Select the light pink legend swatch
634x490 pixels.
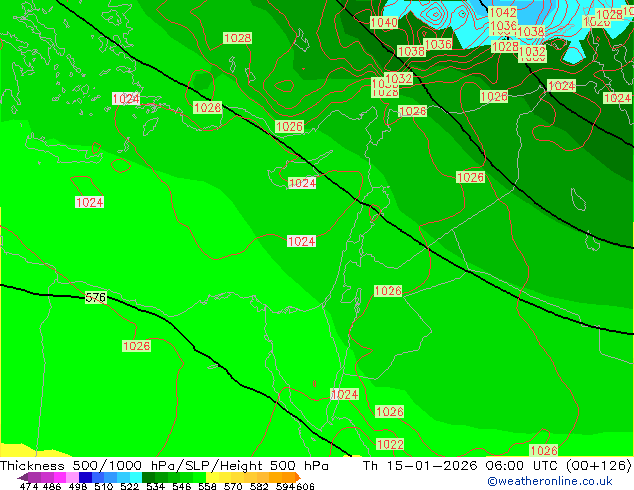pos(72,477)
